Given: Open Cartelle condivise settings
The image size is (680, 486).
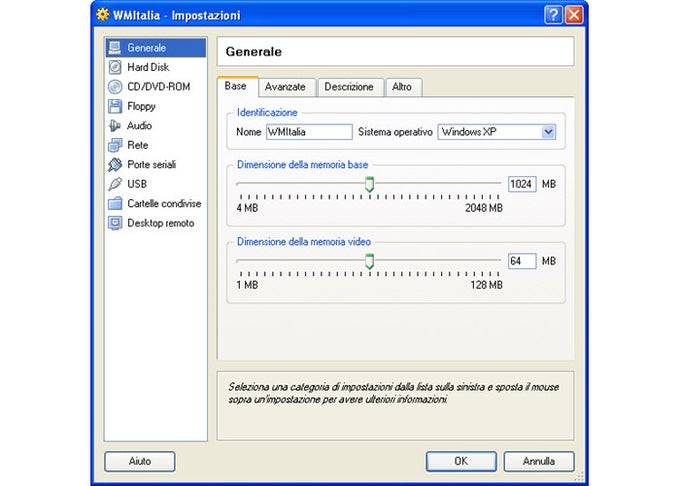Looking at the screenshot, I should (x=156, y=203).
